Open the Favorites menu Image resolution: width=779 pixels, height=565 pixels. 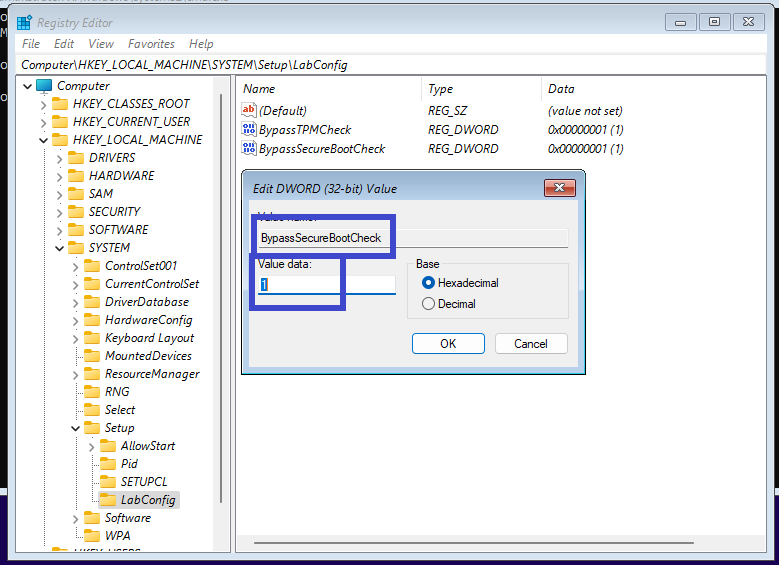pos(151,44)
